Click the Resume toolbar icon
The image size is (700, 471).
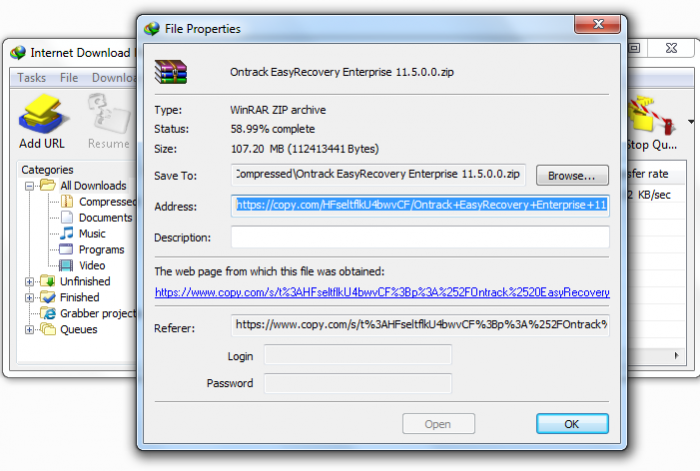[108, 114]
